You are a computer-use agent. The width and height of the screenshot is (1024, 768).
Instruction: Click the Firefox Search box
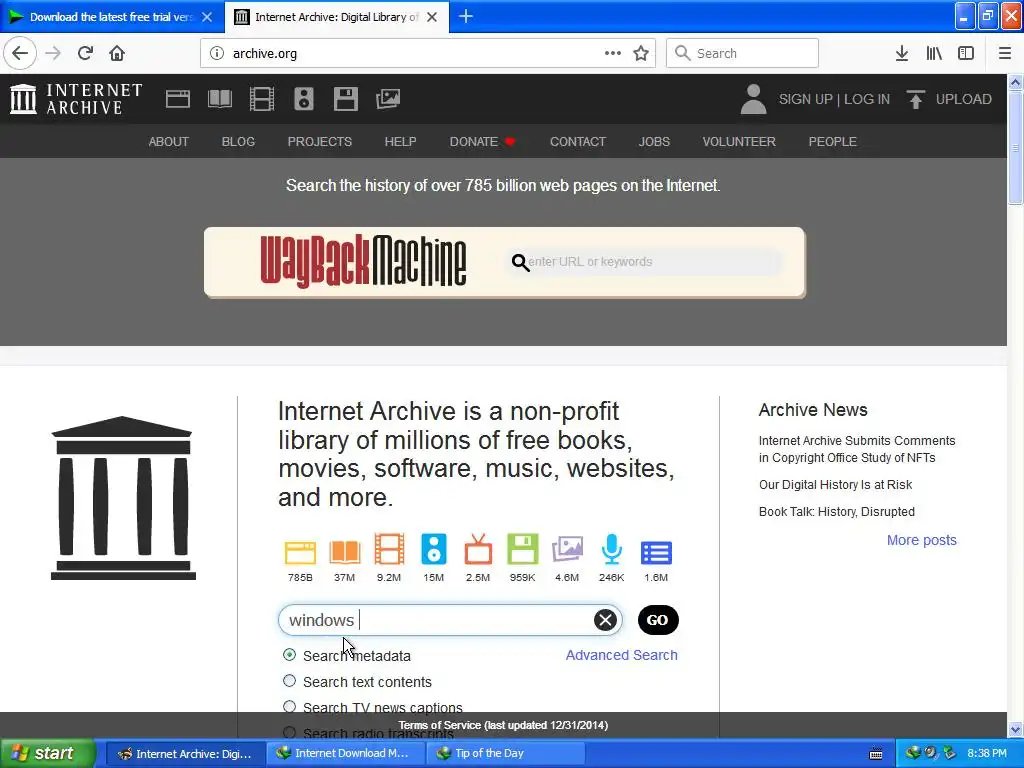[742, 53]
